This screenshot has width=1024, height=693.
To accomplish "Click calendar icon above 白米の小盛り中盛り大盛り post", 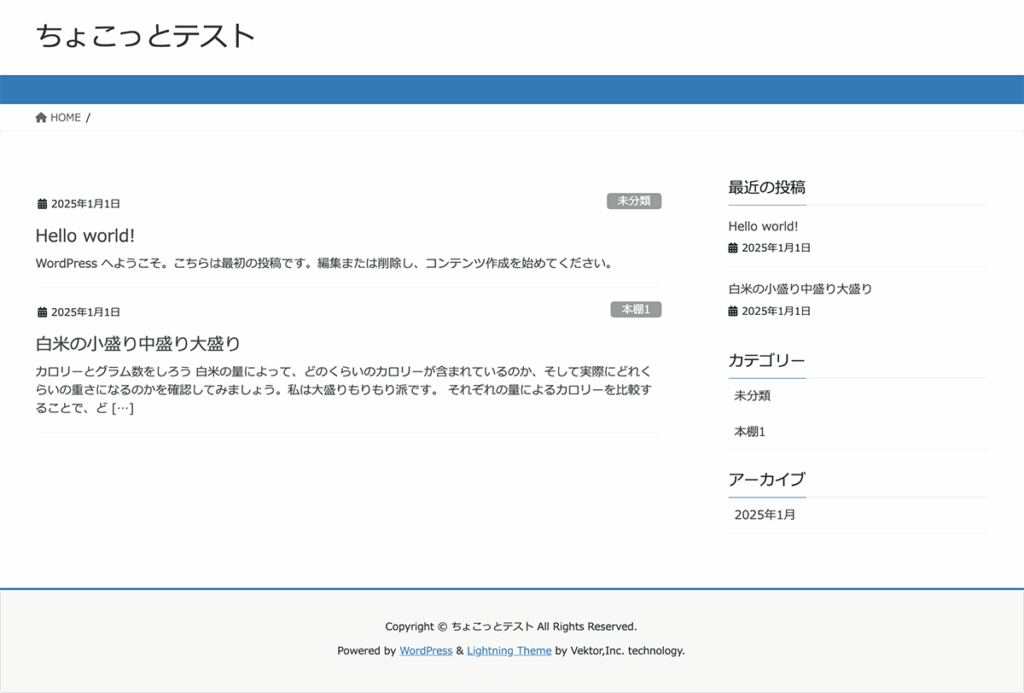I will click(42, 312).
